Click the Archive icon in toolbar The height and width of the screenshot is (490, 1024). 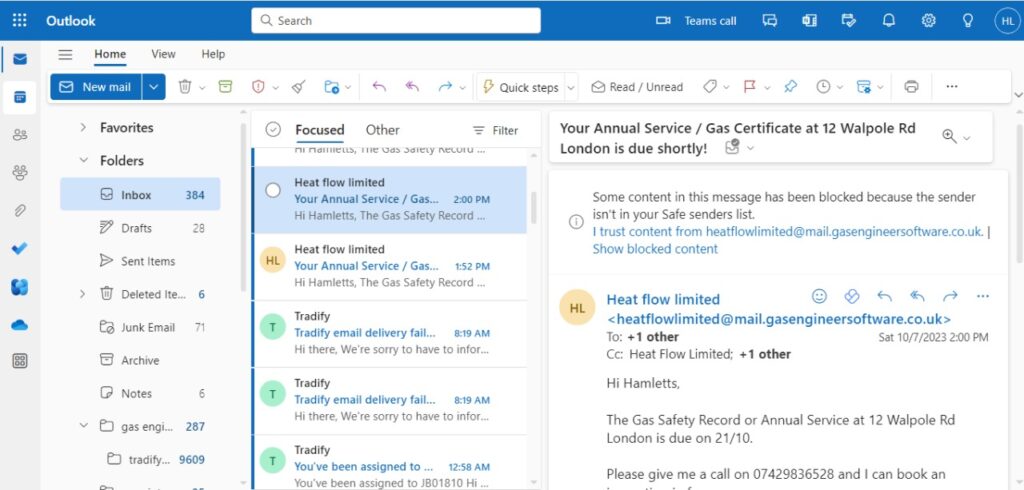pos(225,87)
